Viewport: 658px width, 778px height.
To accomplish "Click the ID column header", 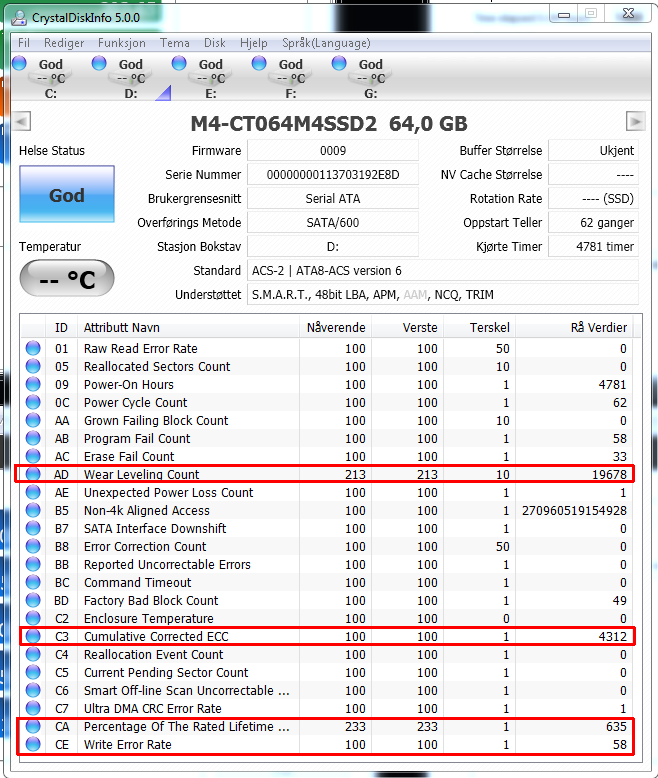I will tap(61, 327).
